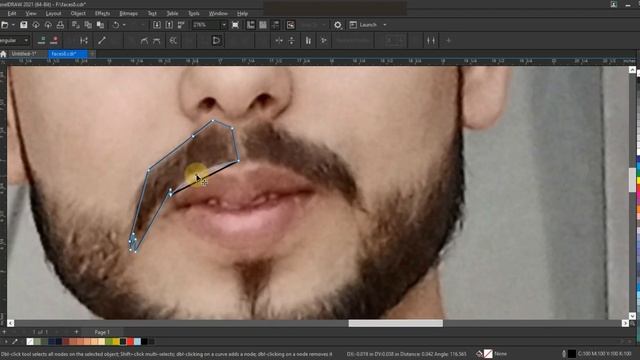Image resolution: width=640 pixels, height=360 pixels.
Task: Click the Welcome screen home icon
Action: click(x=3, y=54)
